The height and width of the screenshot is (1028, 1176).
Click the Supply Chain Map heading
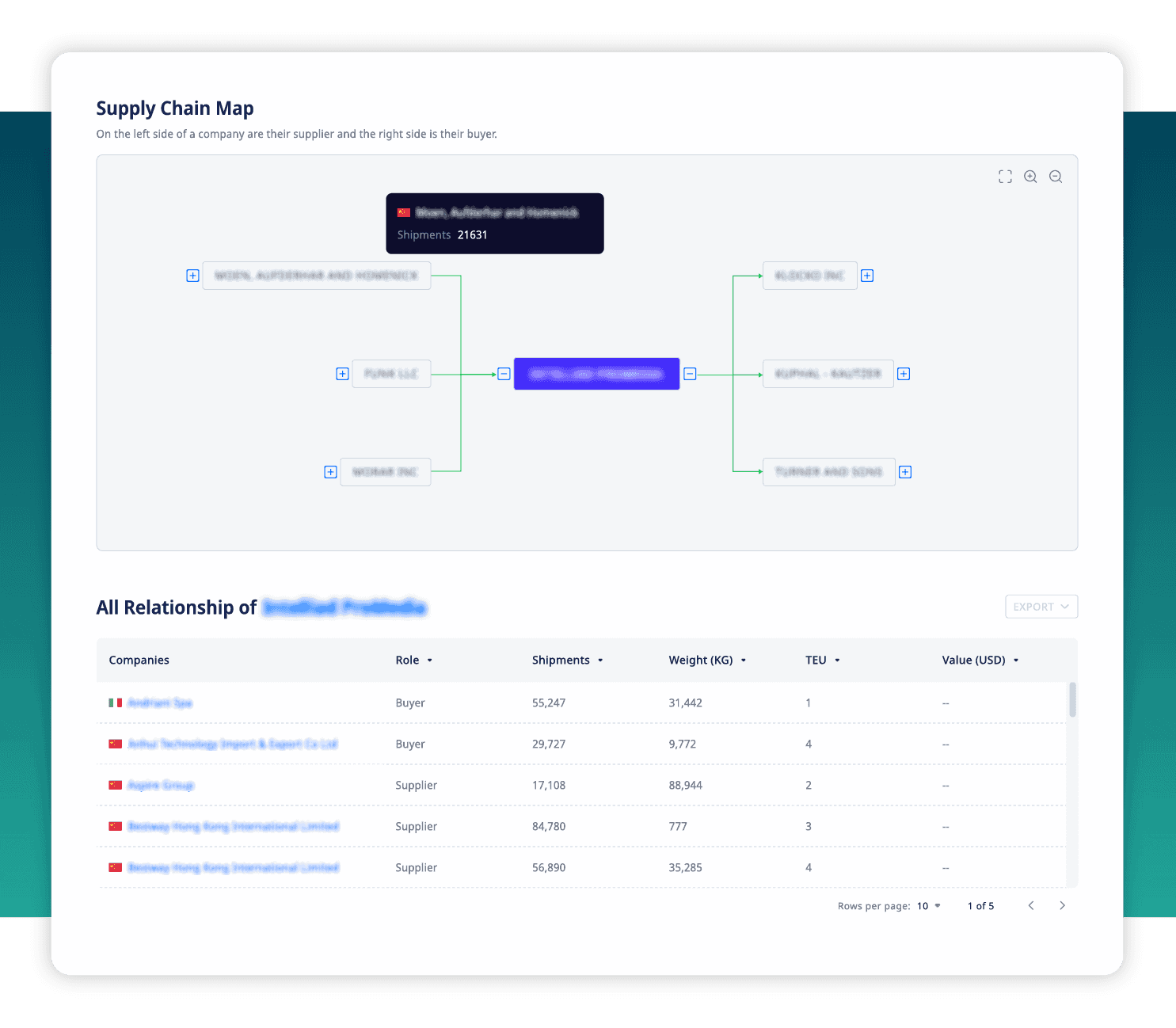pos(175,109)
